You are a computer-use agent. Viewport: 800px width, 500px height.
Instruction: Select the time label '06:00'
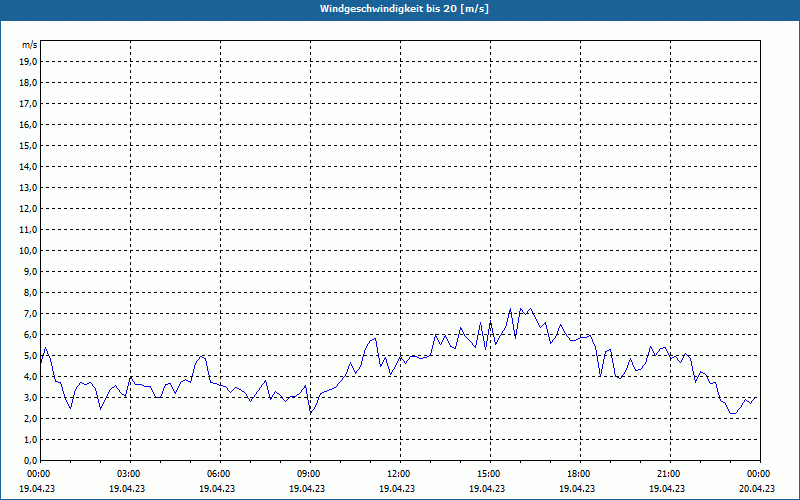click(220, 474)
